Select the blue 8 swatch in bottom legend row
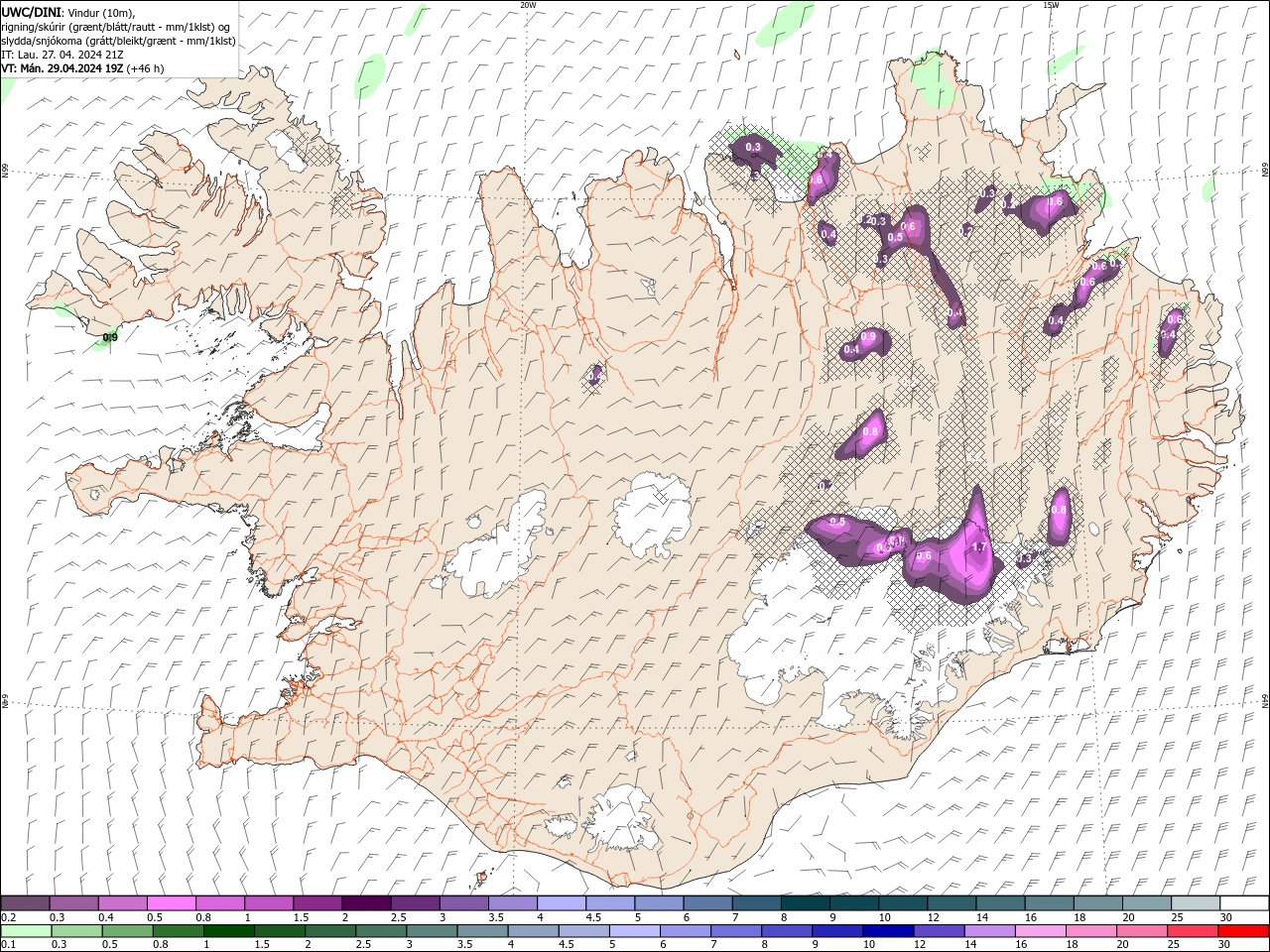The height and width of the screenshot is (952, 1270). click(787, 931)
